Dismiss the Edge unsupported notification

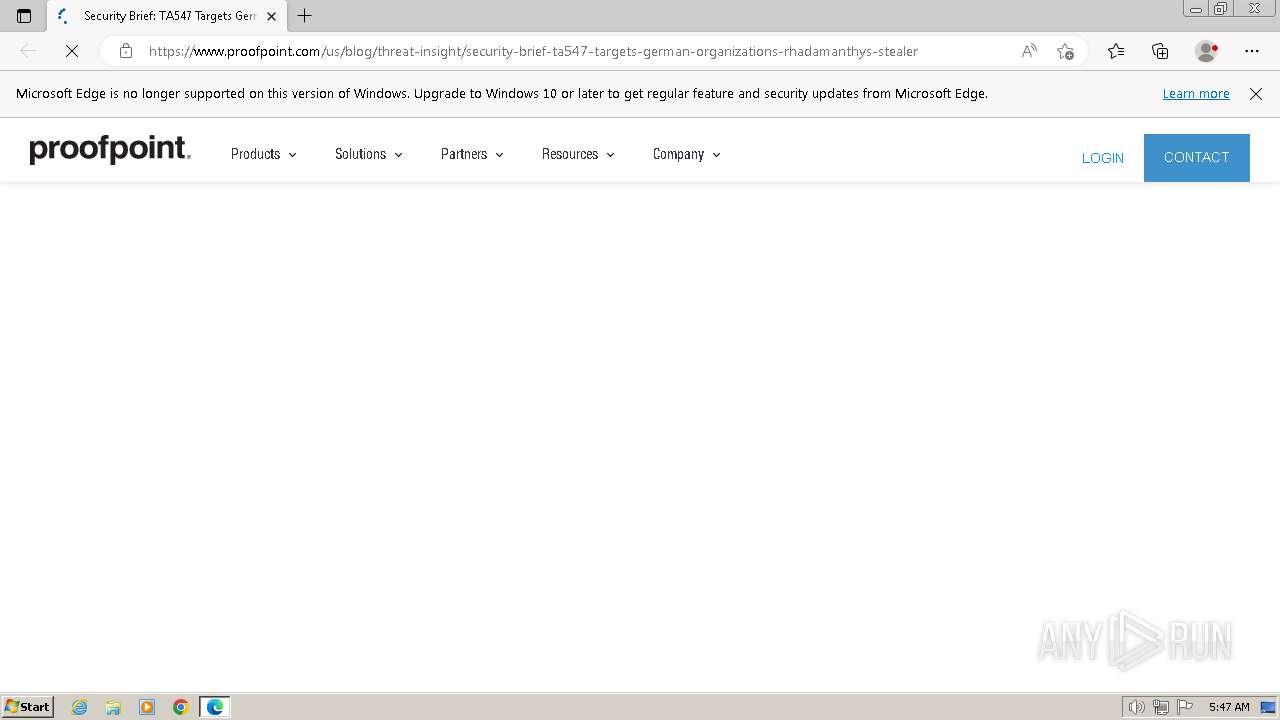click(x=1256, y=94)
